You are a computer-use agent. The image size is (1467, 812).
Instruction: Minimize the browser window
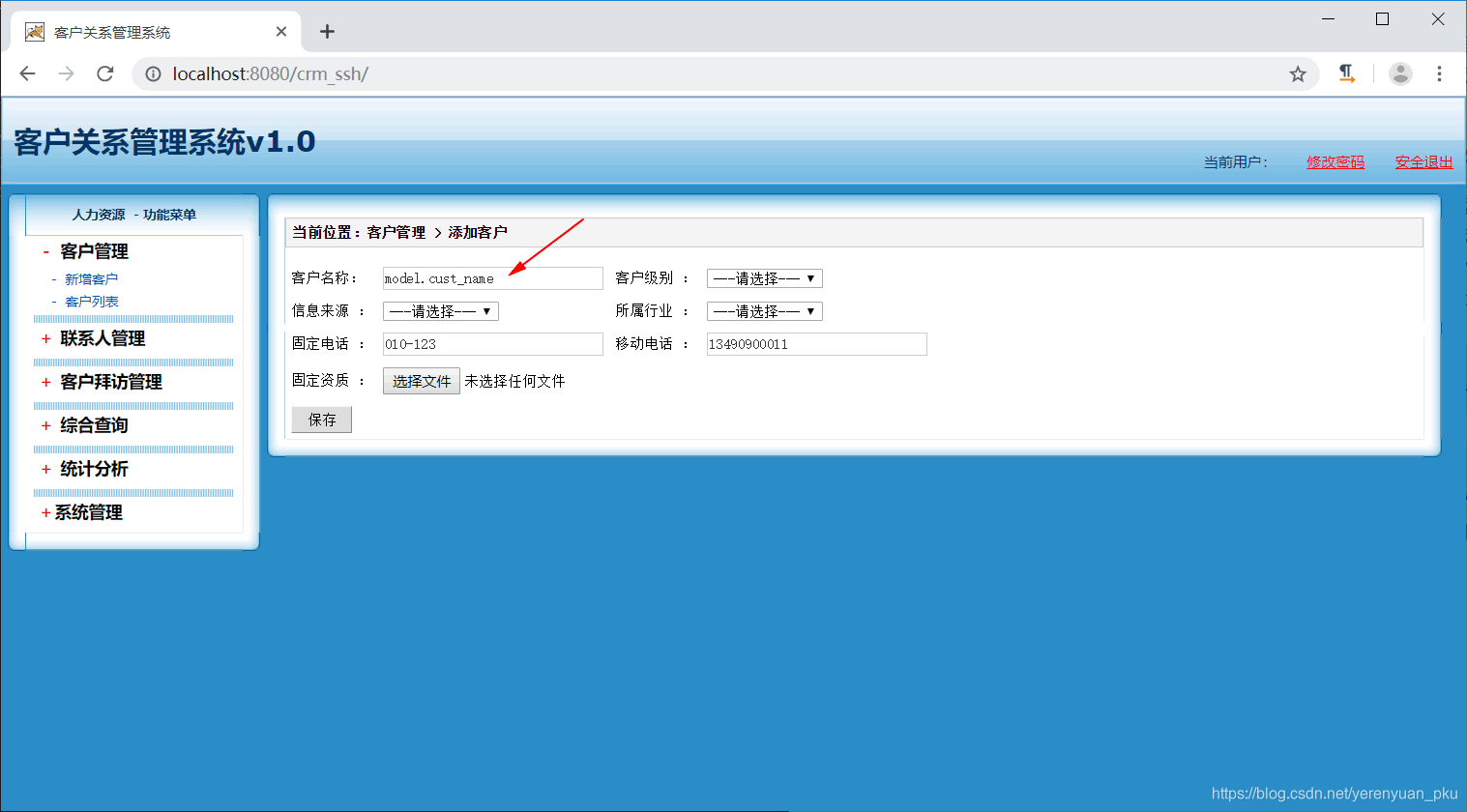1328,19
